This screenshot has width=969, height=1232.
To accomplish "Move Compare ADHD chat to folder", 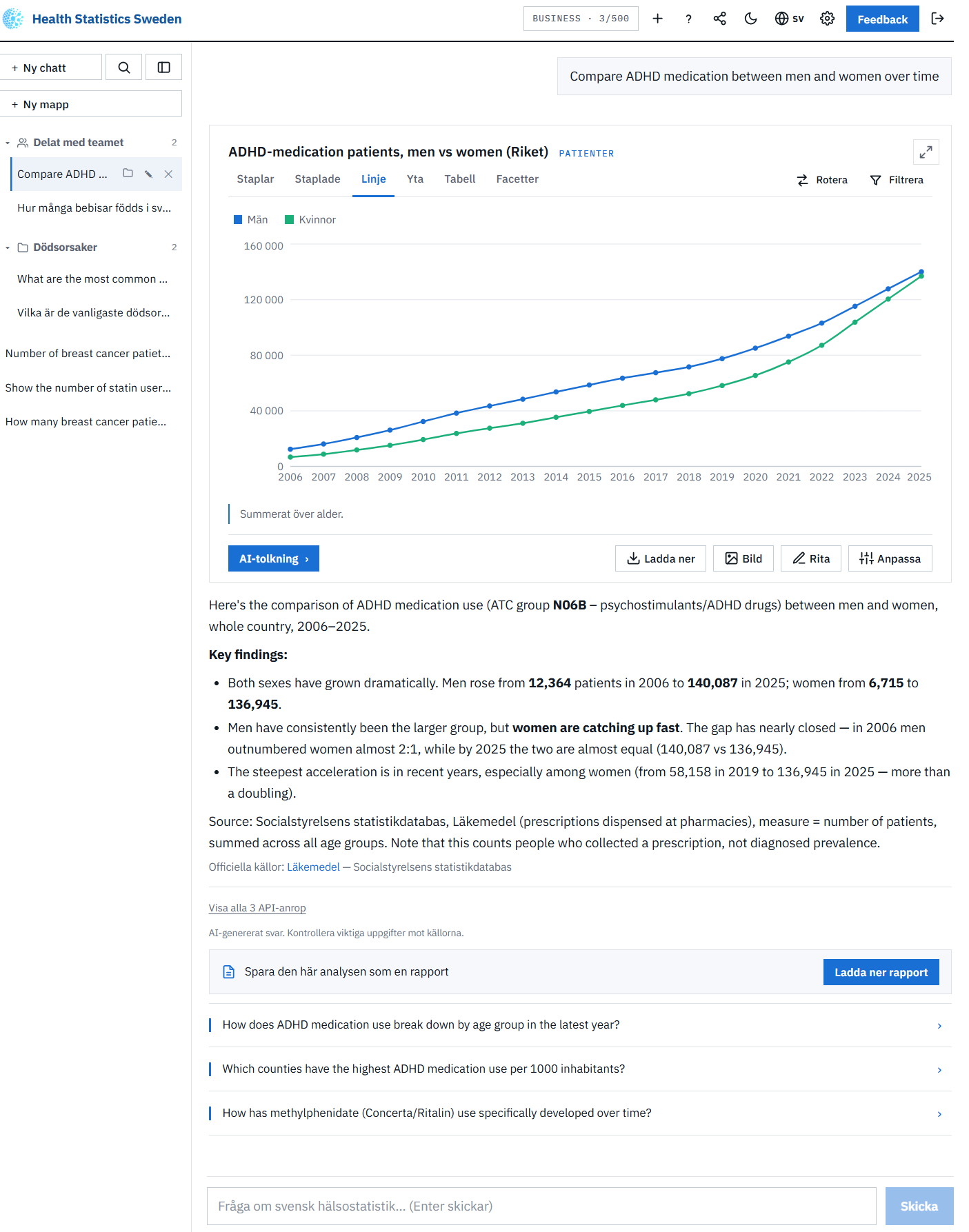I will 128,173.
